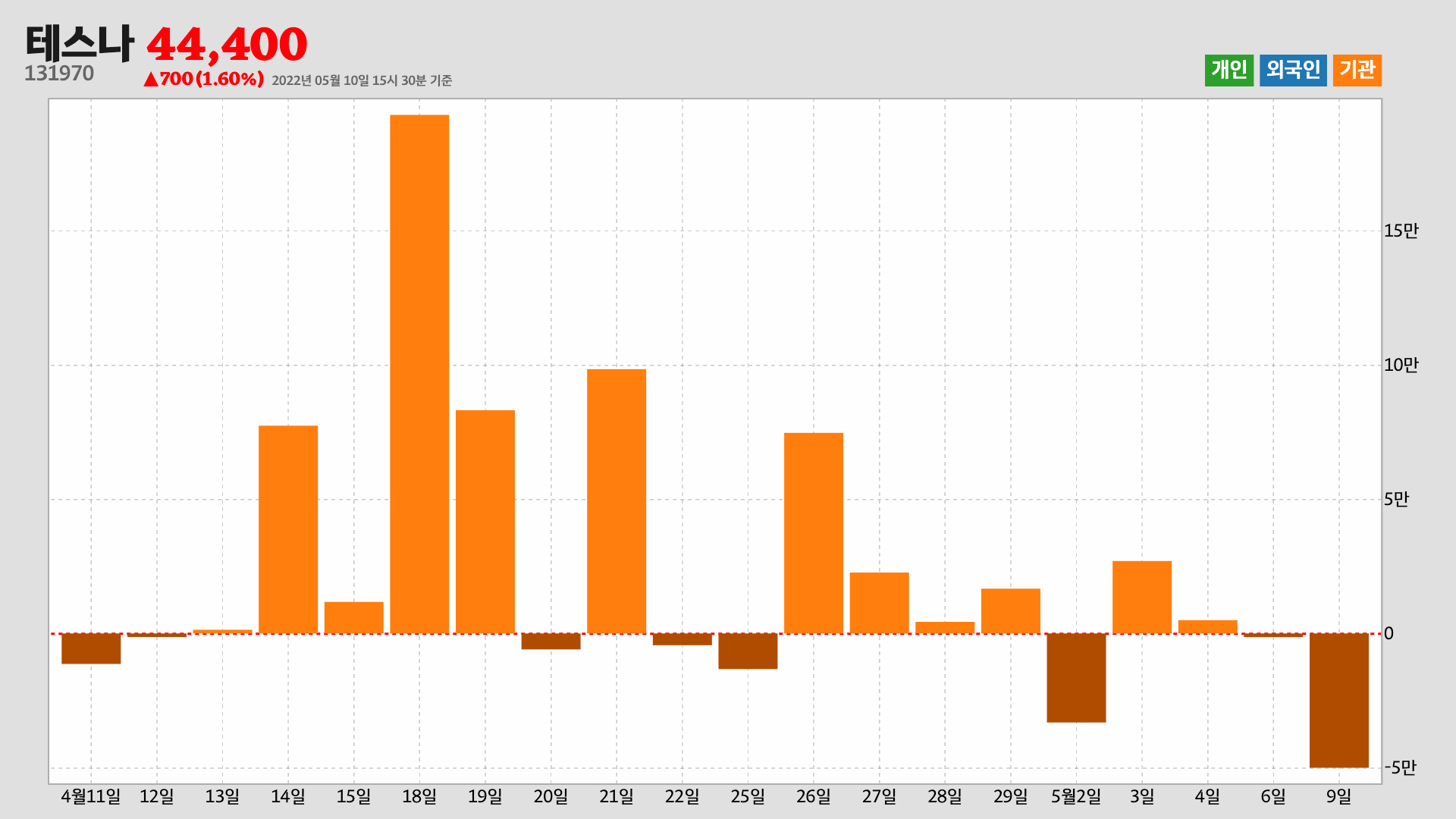
Task: Click the stock name 테스나
Action: (x=80, y=43)
